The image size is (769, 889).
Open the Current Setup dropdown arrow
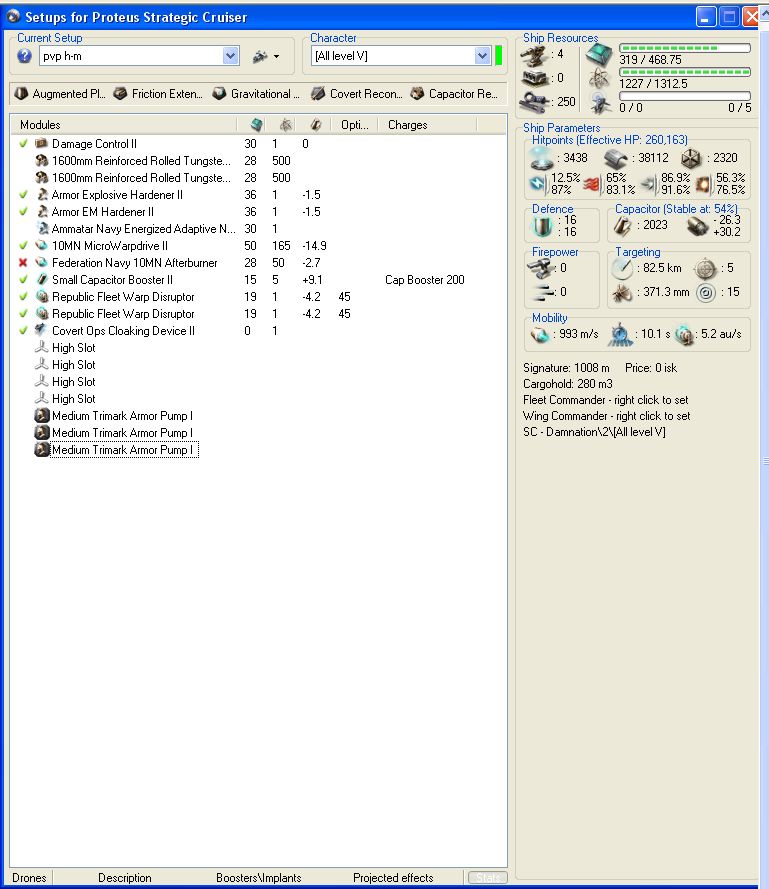230,56
